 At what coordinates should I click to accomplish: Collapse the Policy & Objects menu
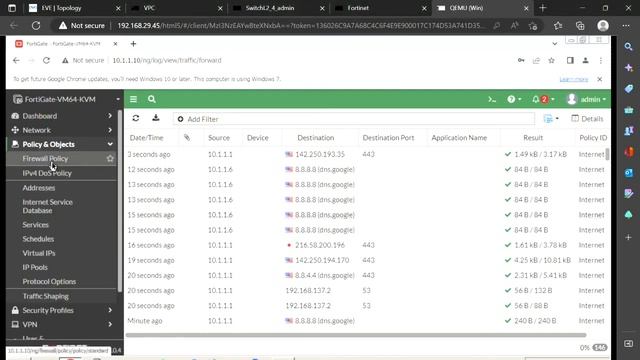[62, 144]
